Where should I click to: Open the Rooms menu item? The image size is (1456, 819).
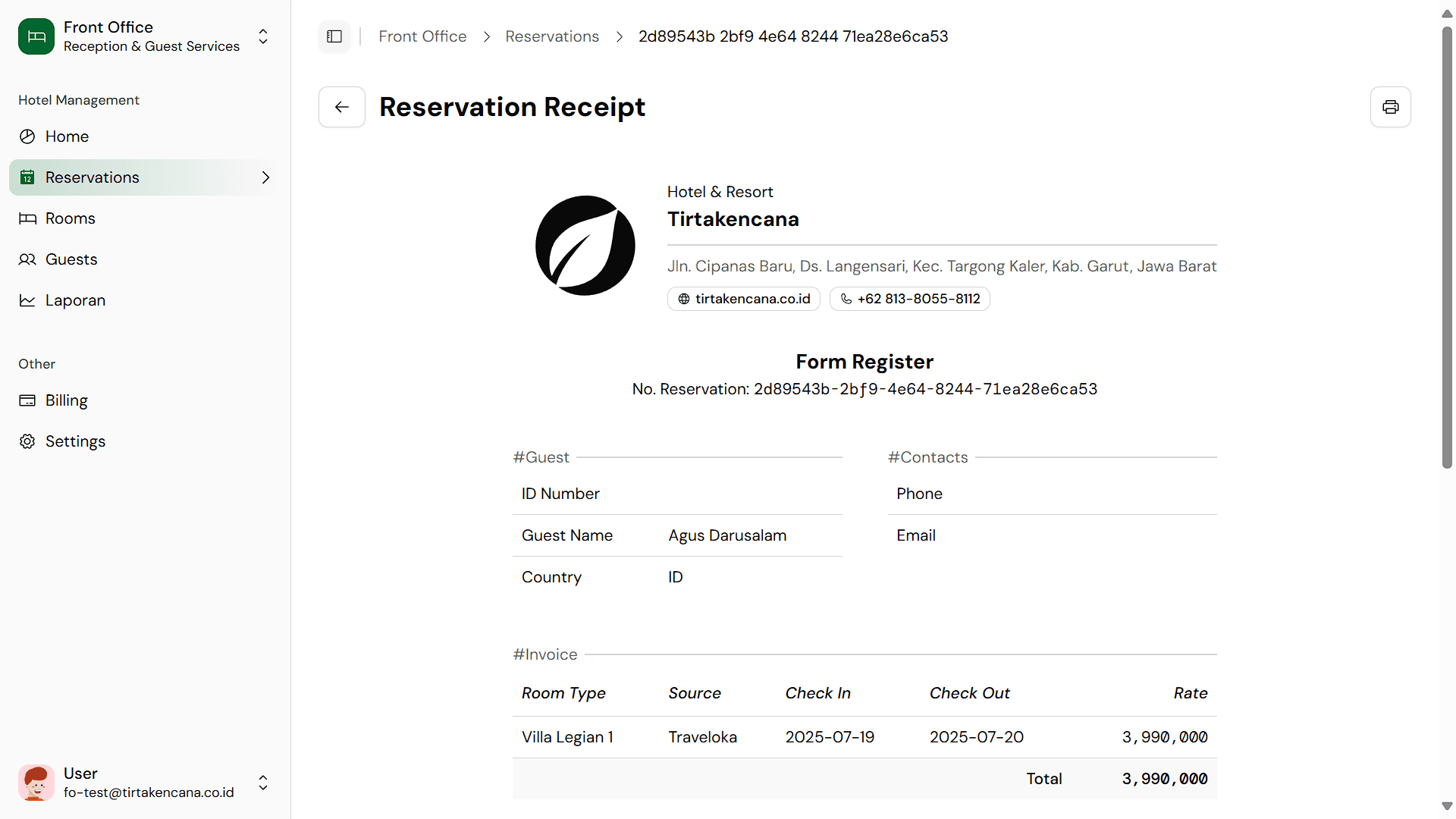coord(70,218)
